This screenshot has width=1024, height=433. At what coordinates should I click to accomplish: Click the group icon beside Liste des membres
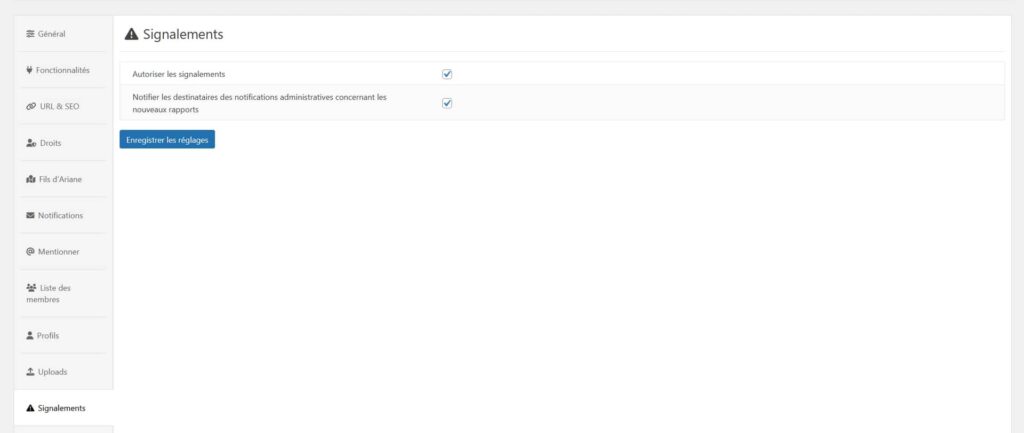pyautogui.click(x=31, y=287)
